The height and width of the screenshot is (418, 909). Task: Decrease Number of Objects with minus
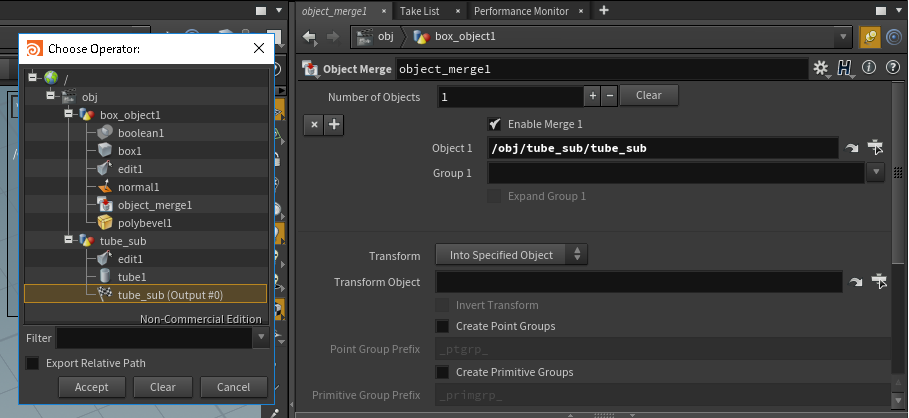coord(609,96)
